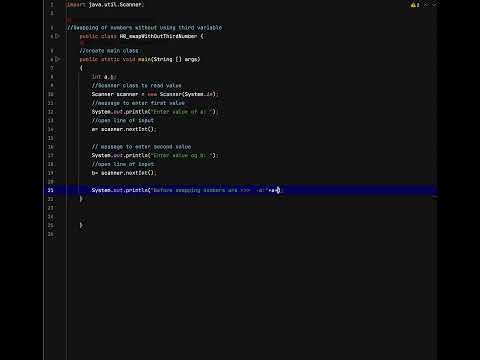
Task: Click the Enter value of b println line
Action: tap(155, 155)
